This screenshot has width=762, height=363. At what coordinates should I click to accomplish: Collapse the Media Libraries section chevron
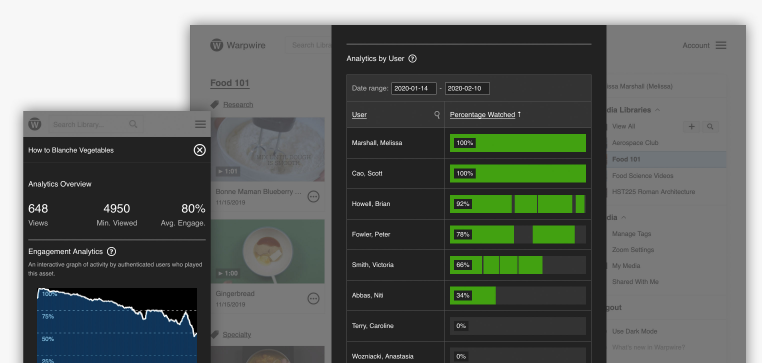pos(658,110)
